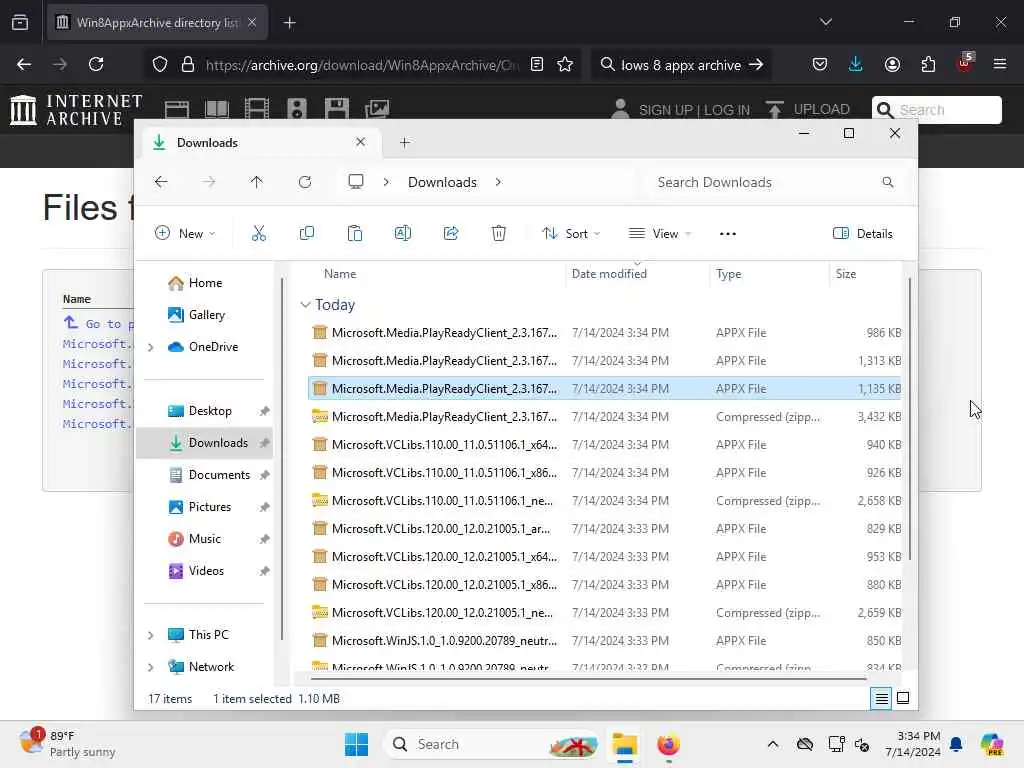Screen dimensions: 1024x768
Task: Open Firefox account profile icon
Action: [892, 64]
